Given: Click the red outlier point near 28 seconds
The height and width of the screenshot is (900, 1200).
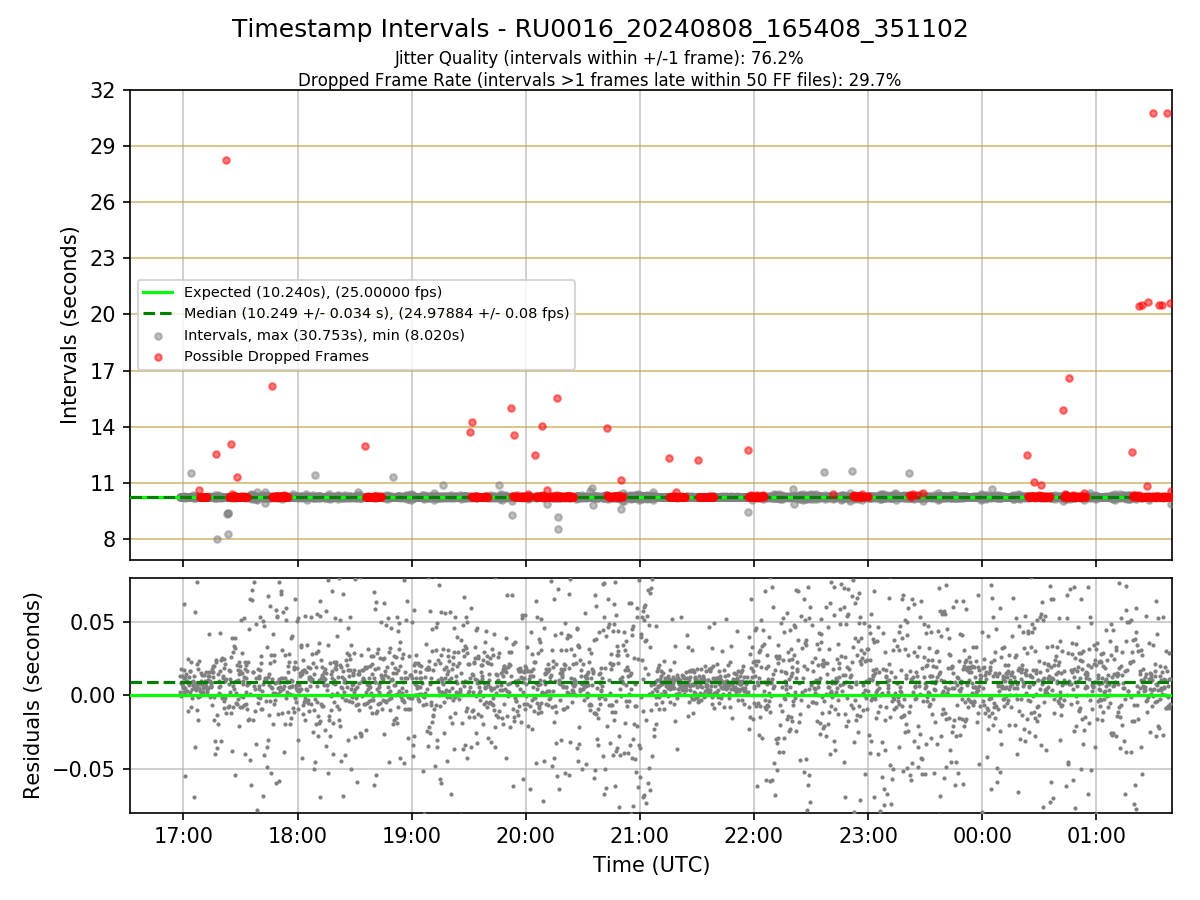Looking at the screenshot, I should [226, 160].
